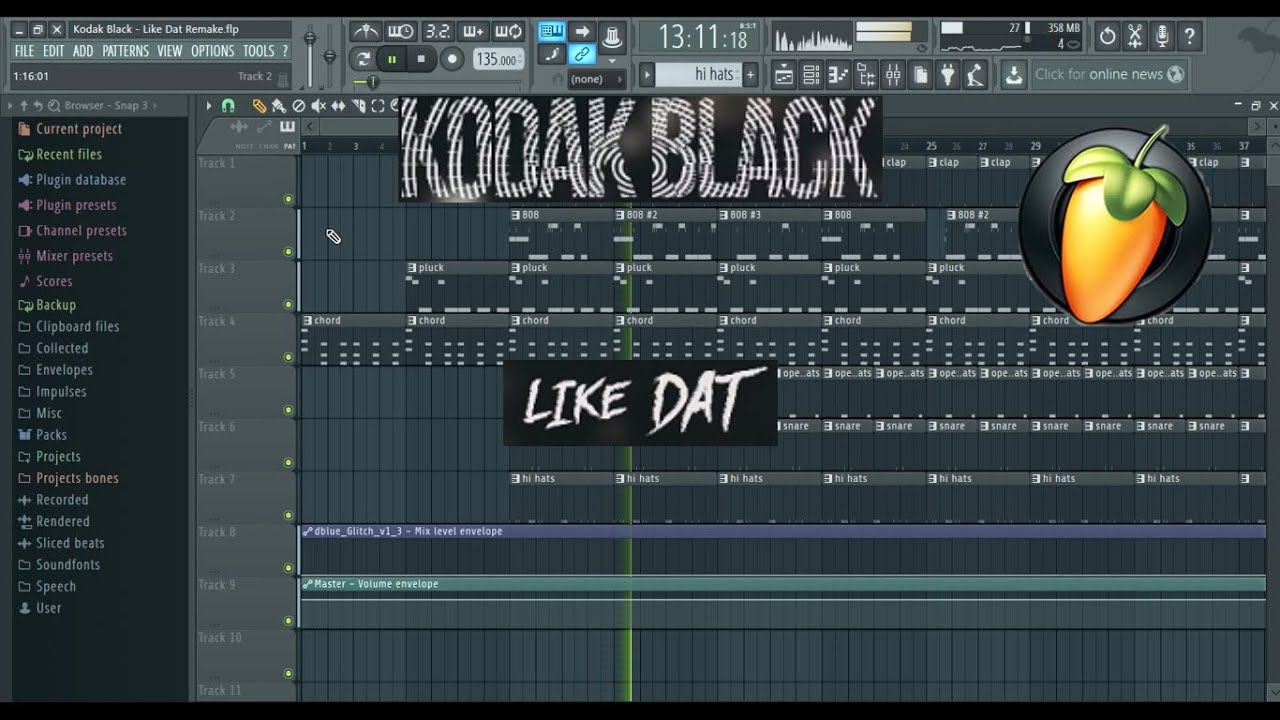Open the Playlist view button
Screen dimensions: 1280x720
point(783,74)
